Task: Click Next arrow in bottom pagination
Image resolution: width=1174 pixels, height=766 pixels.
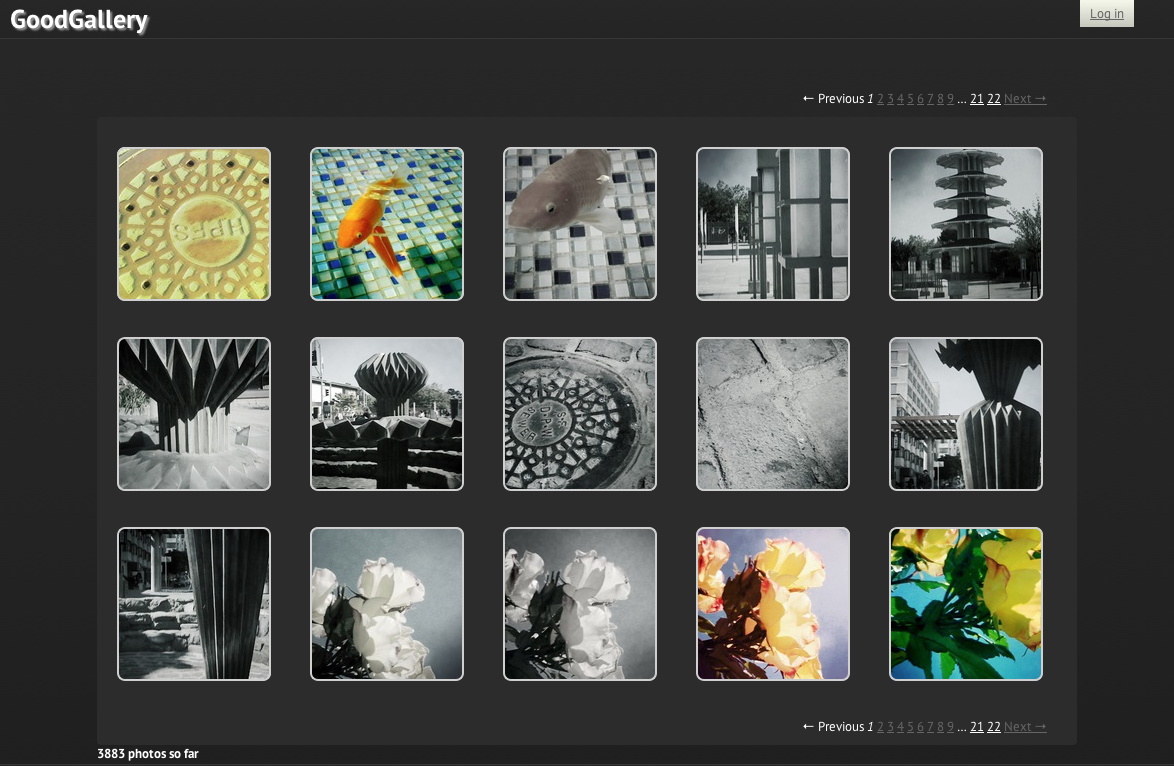Action: click(x=1025, y=727)
